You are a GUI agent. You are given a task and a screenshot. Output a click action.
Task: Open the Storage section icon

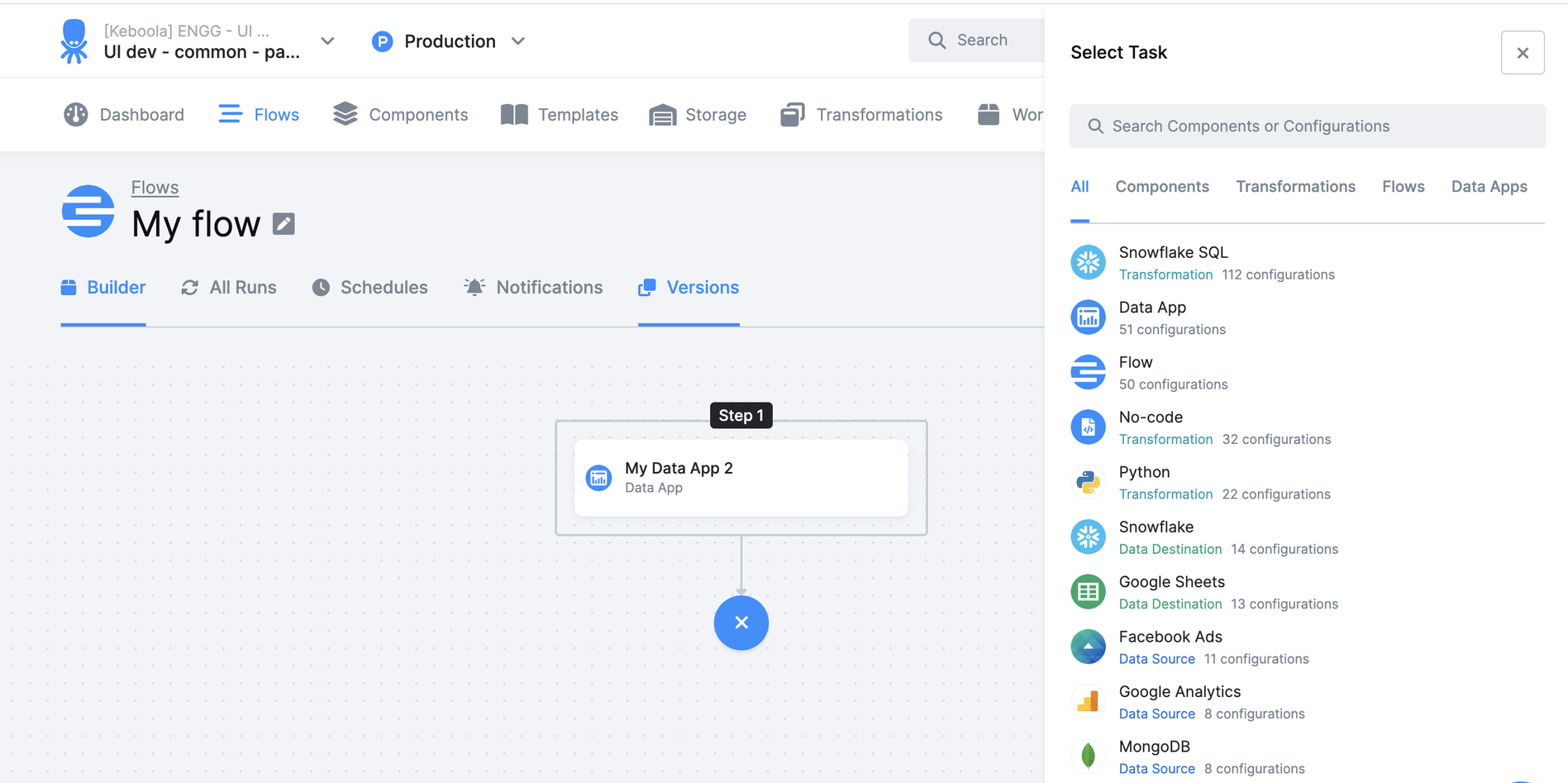661,114
